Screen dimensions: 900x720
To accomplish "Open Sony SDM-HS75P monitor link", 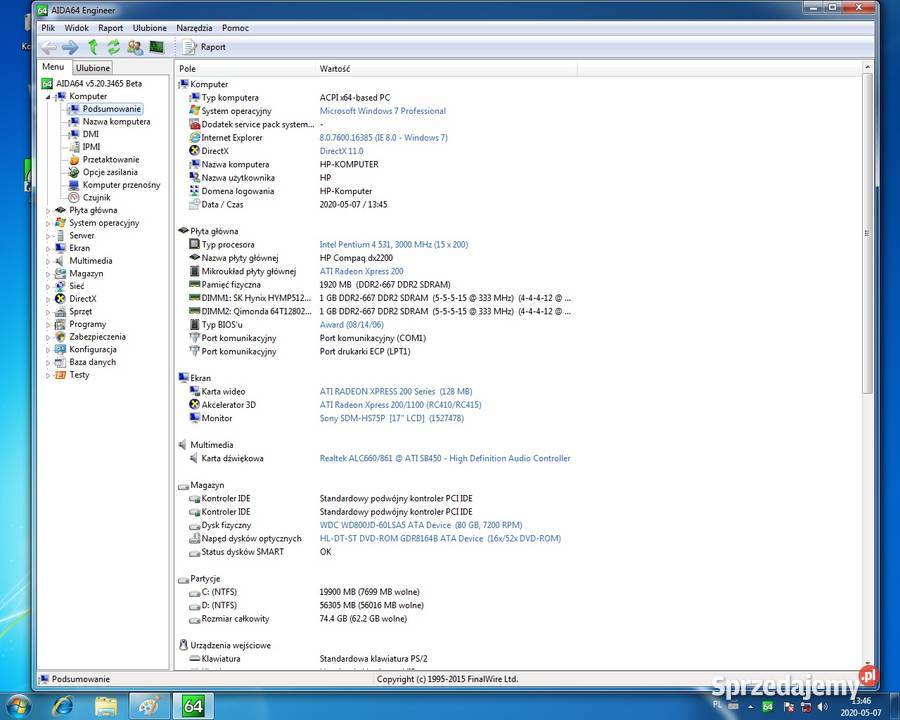I will pyautogui.click(x=391, y=418).
